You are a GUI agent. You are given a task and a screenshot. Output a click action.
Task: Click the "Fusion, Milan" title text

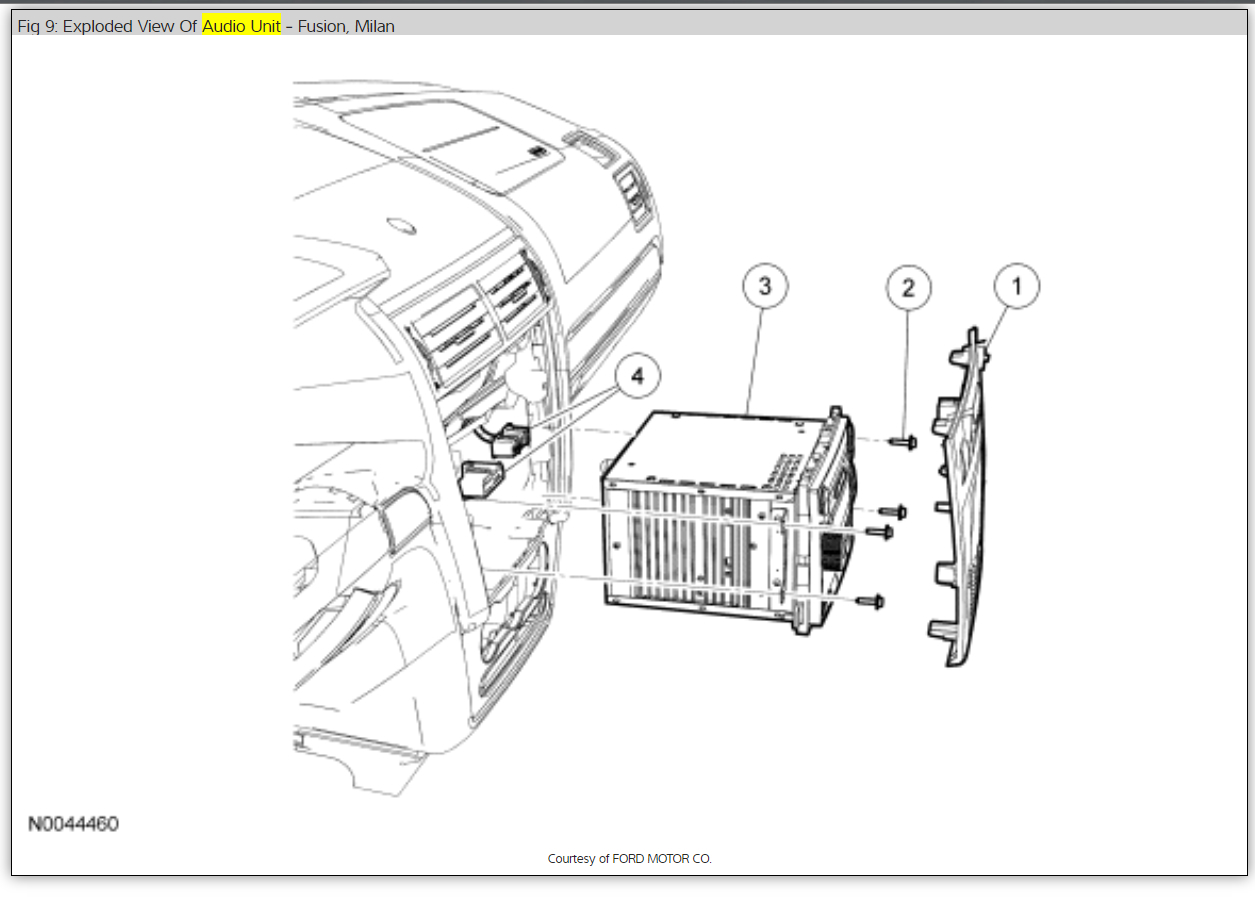point(346,27)
